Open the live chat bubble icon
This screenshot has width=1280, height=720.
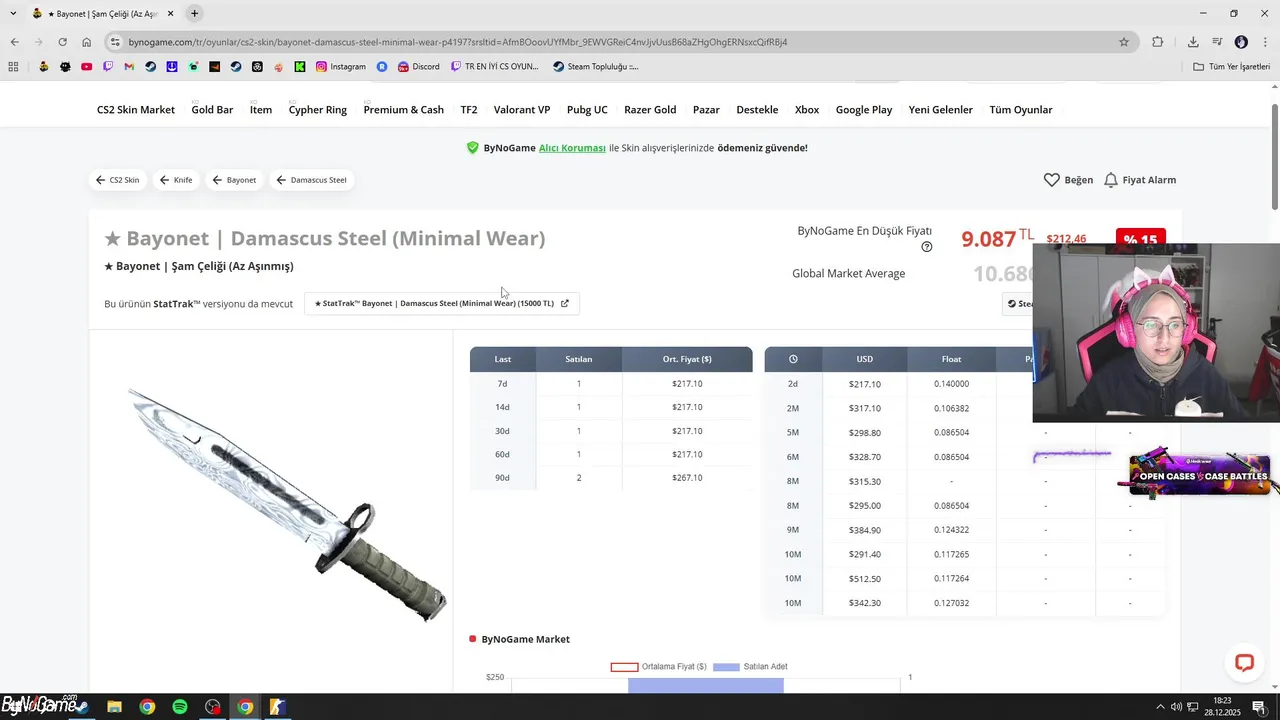point(1244,662)
